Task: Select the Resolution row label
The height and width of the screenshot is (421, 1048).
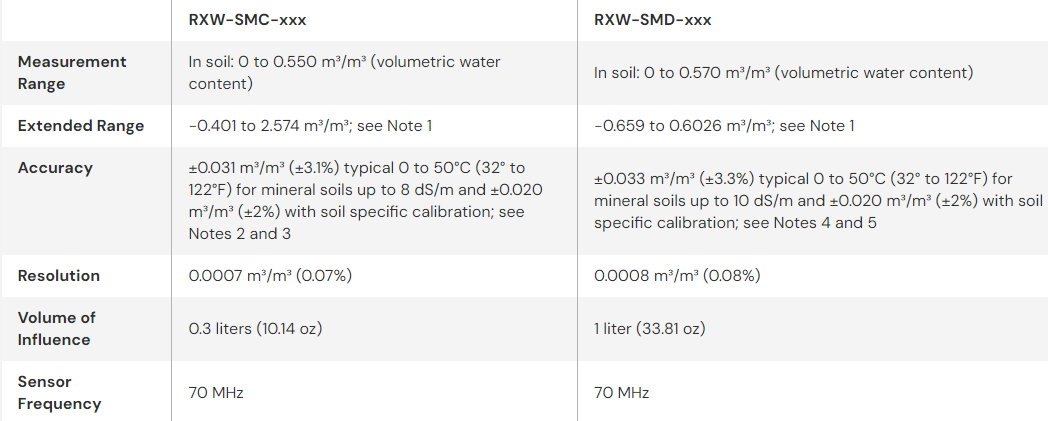Action: click(59, 276)
